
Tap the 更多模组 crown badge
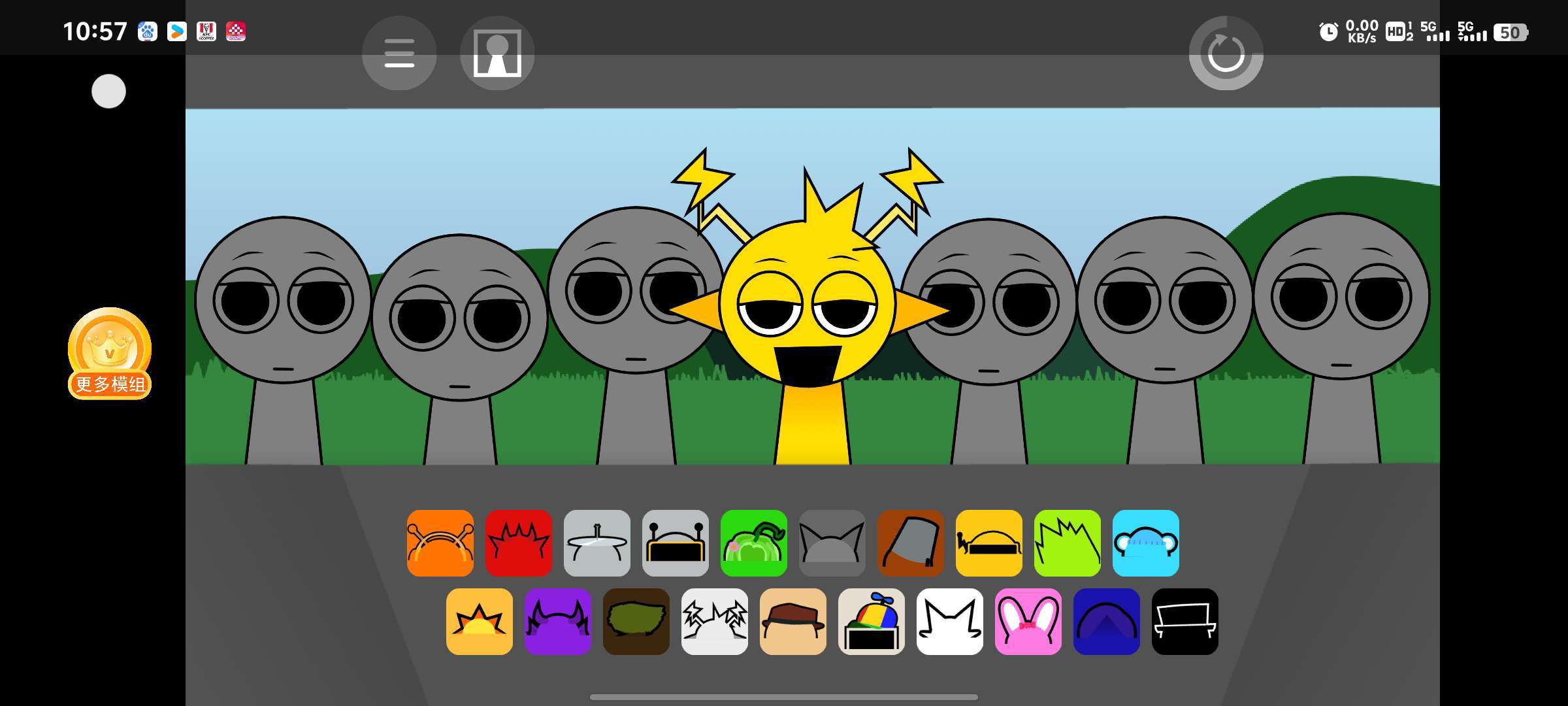pyautogui.click(x=110, y=354)
